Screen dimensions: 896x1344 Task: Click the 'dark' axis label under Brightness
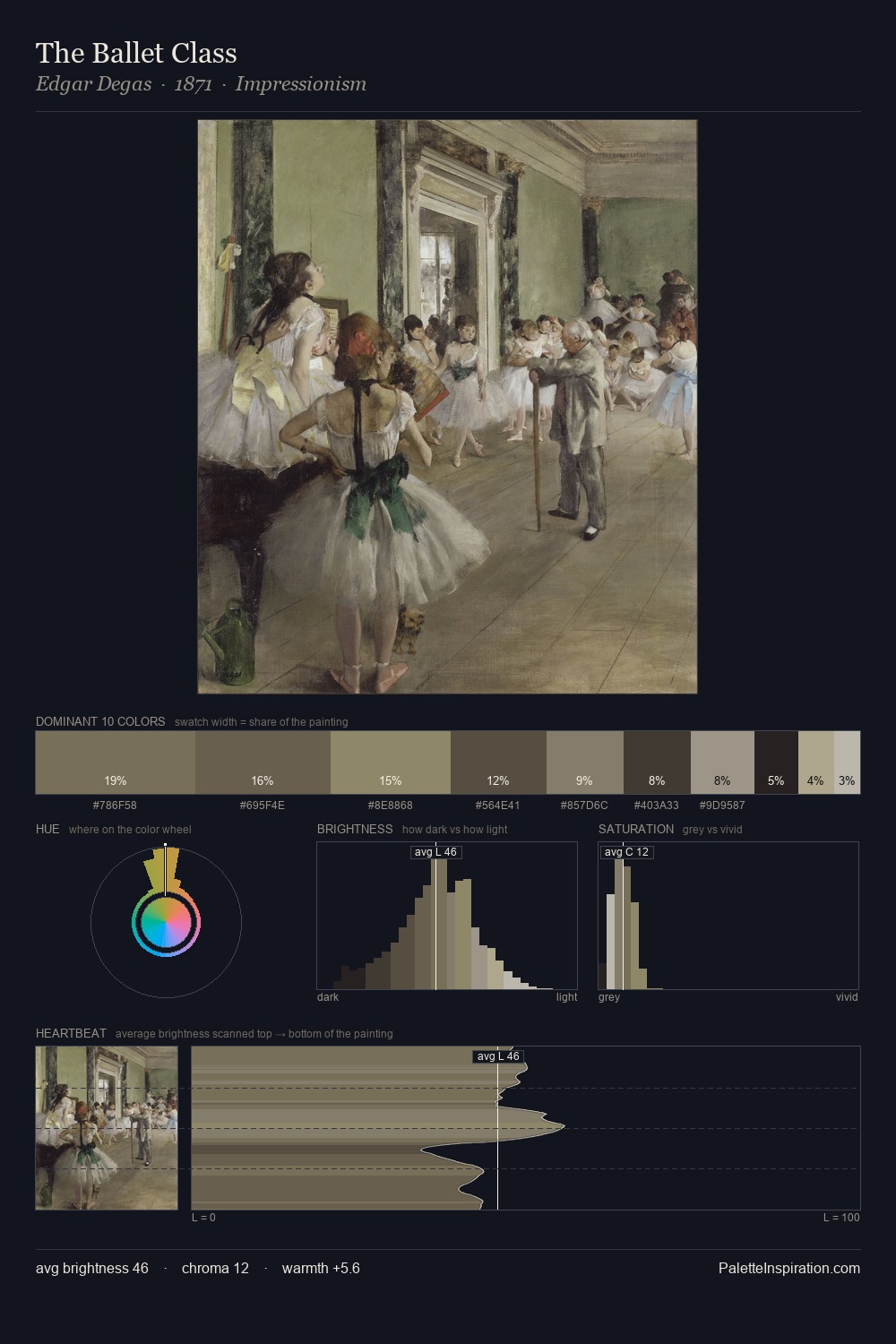pos(328,997)
